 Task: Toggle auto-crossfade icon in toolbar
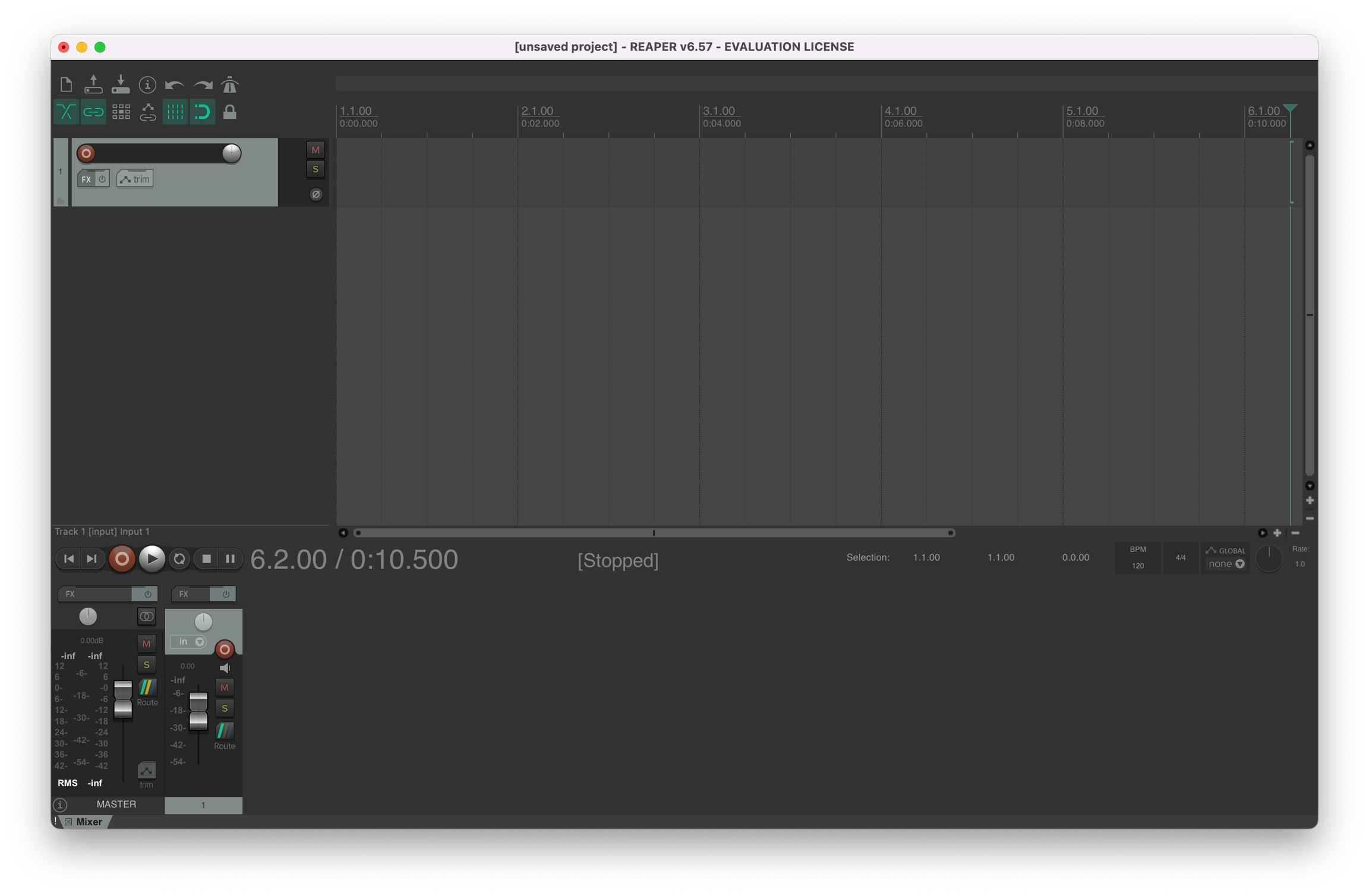click(66, 112)
